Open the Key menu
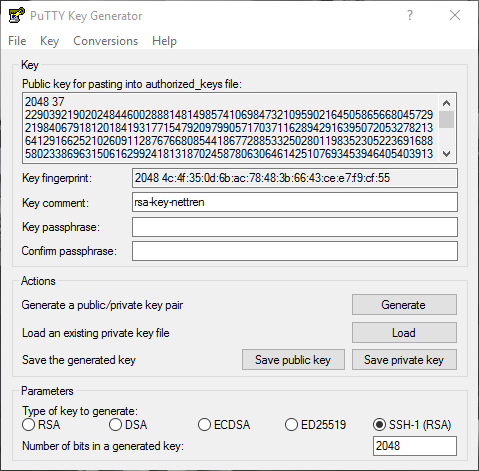The image size is (479, 471). click(49, 41)
